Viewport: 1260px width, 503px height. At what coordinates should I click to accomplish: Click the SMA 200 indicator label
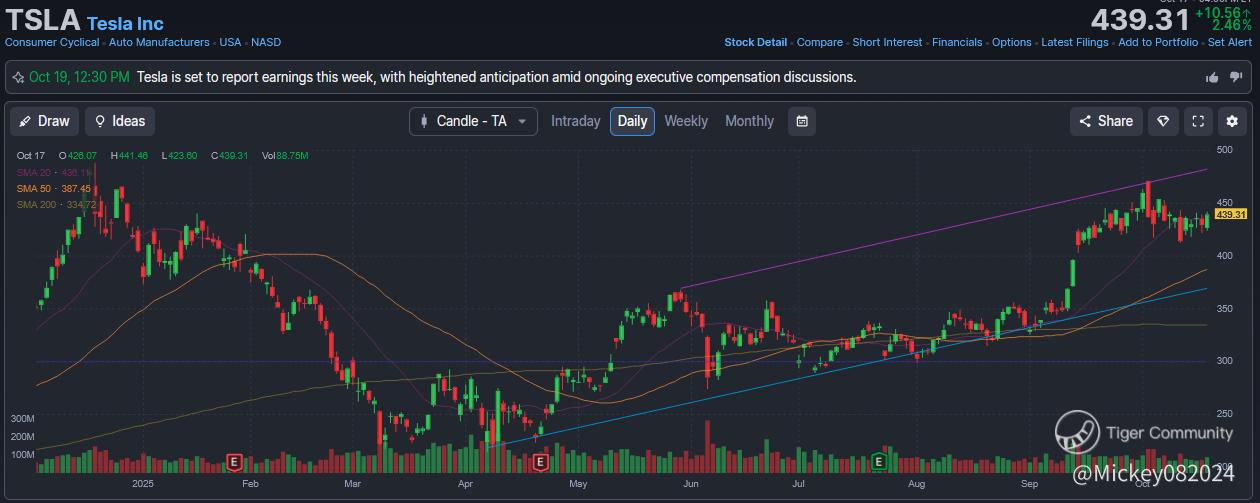click(x=58, y=205)
